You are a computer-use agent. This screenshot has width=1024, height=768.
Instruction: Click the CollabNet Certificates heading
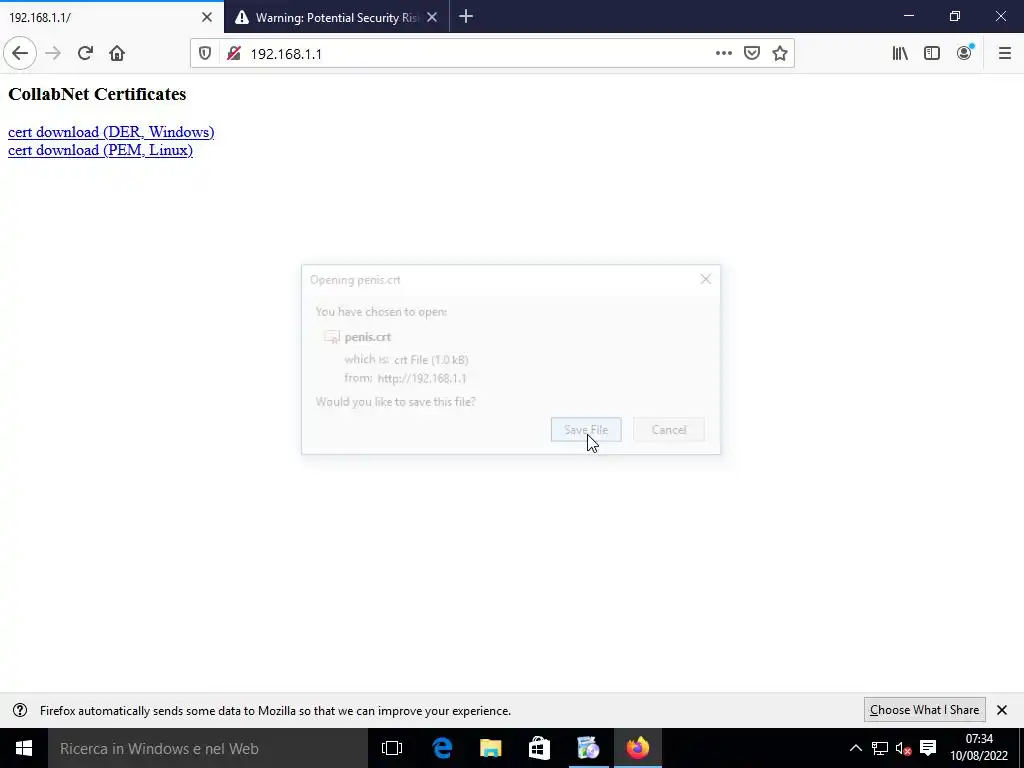pyautogui.click(x=97, y=94)
